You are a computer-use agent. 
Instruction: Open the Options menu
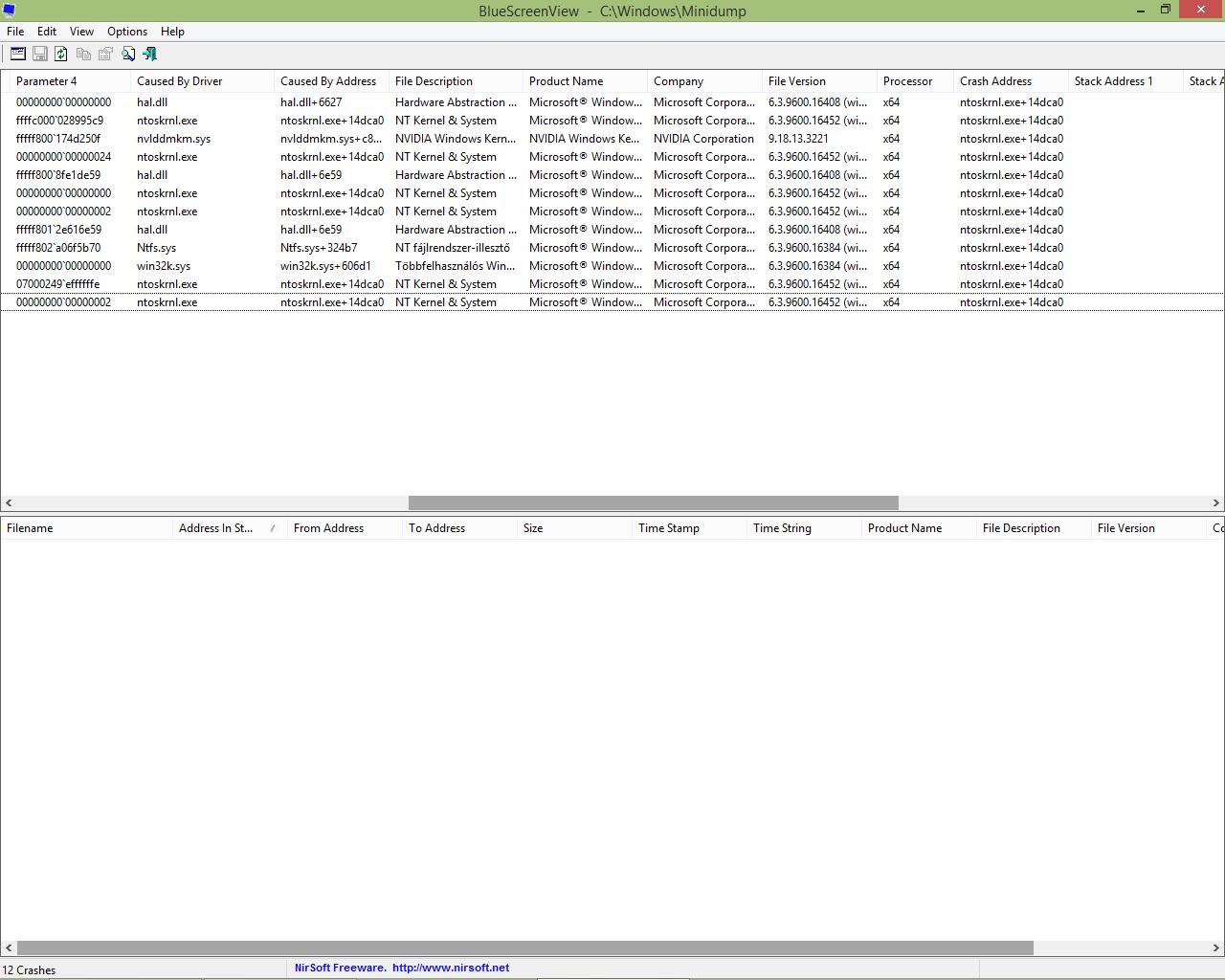click(x=127, y=32)
